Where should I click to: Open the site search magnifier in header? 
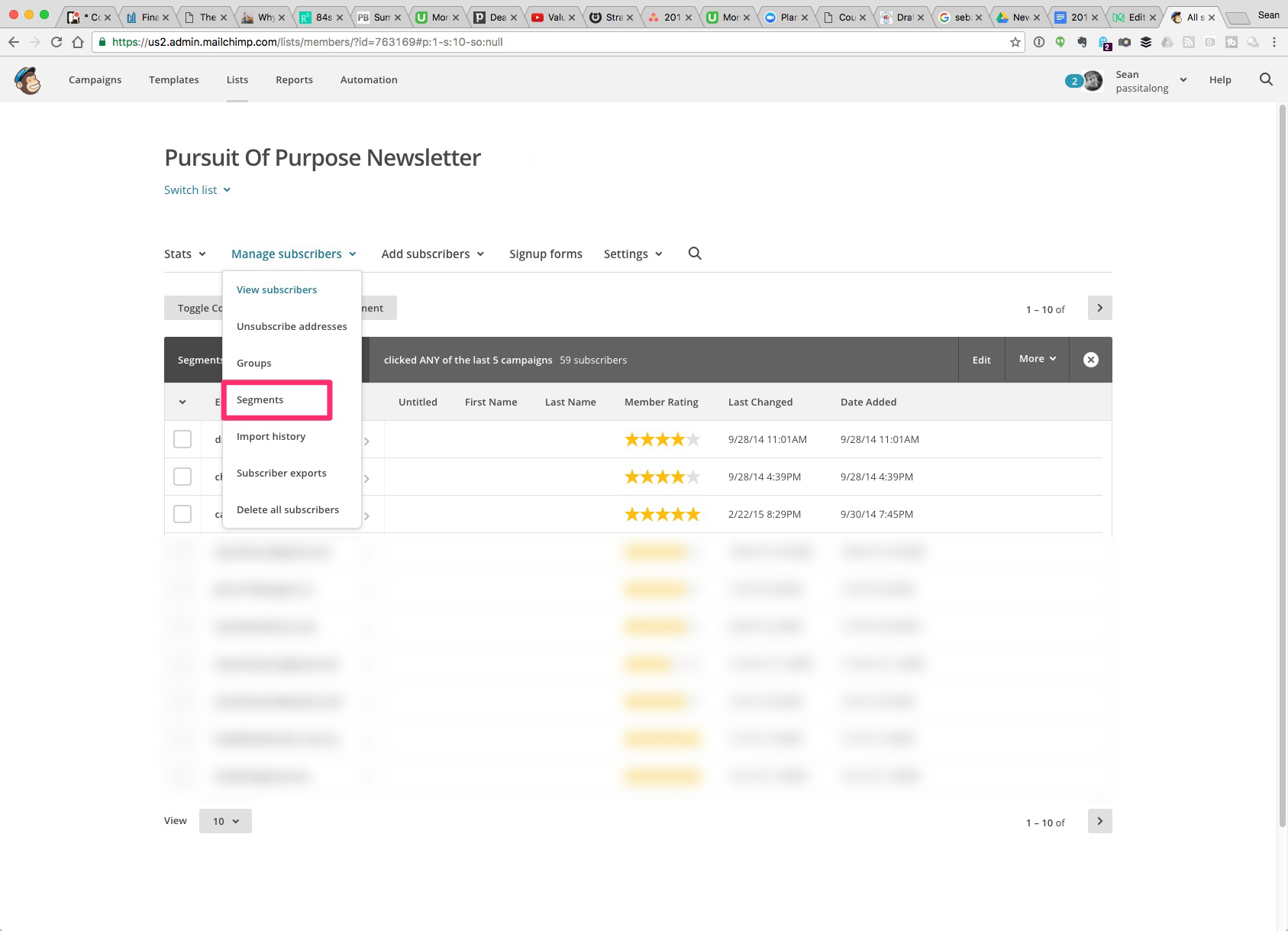[1266, 79]
